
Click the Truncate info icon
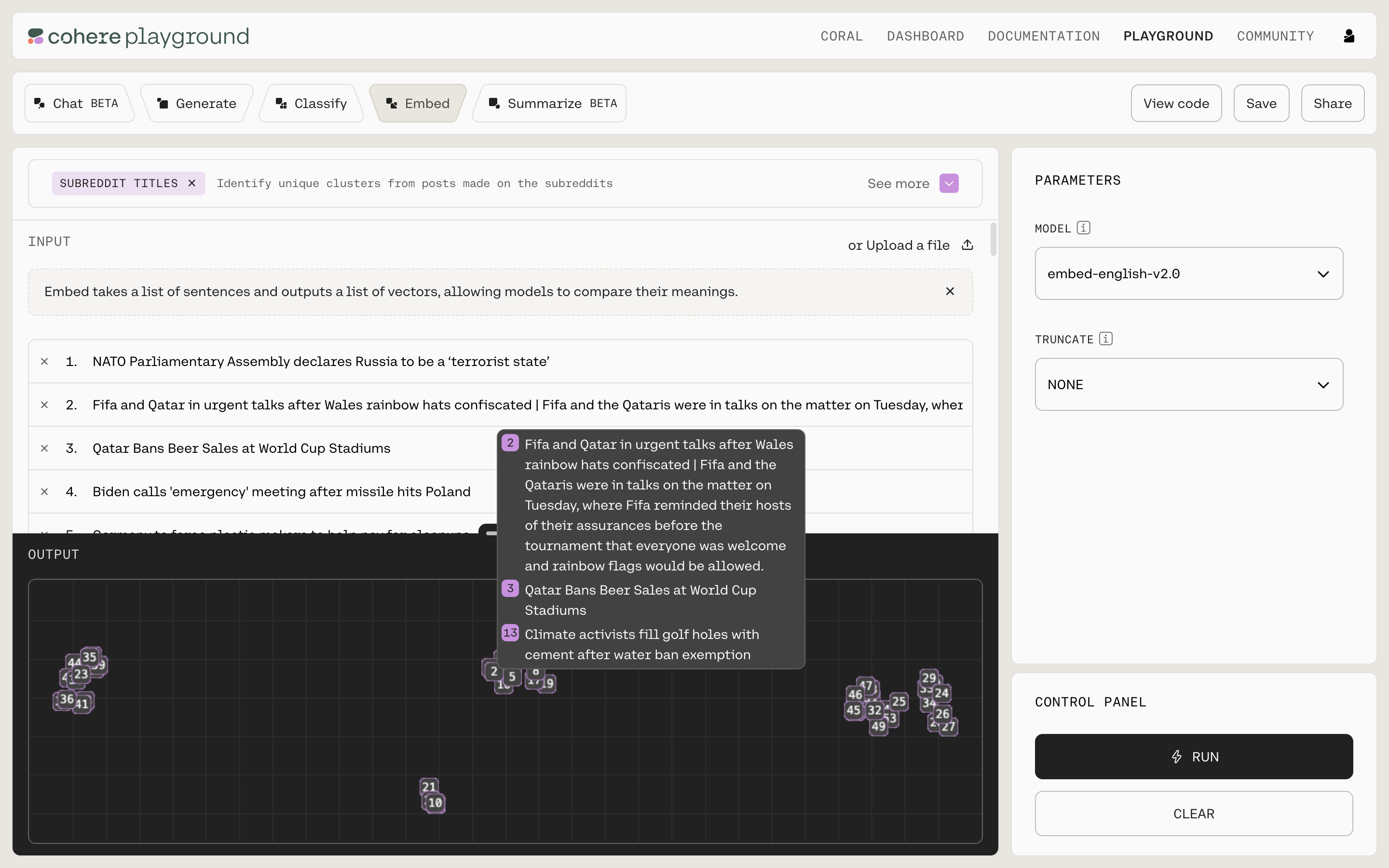1105,339
